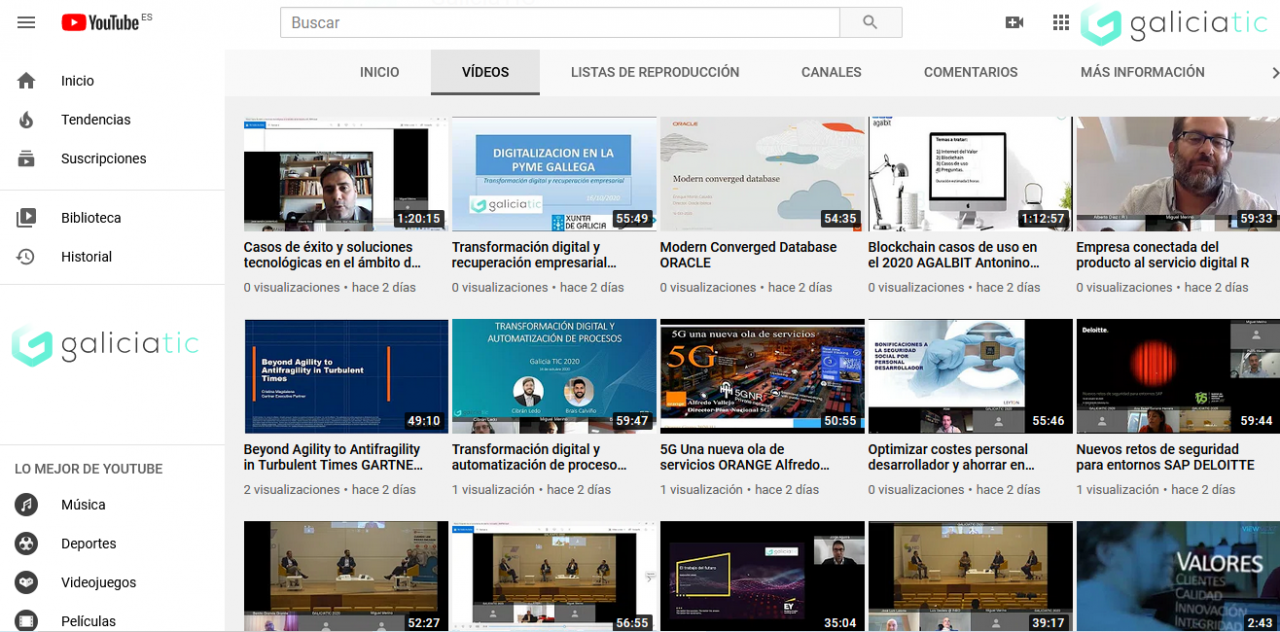Image resolution: width=1280 pixels, height=632 pixels.
Task: Focus the Buscar search field
Action: 560,22
